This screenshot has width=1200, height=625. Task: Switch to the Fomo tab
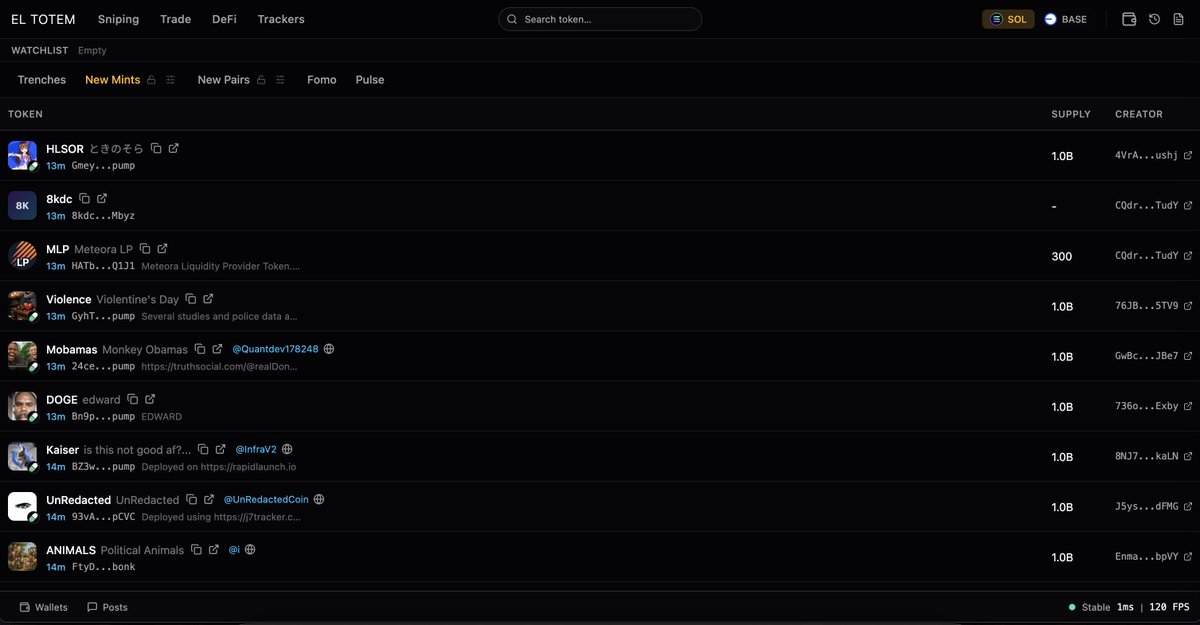tap(322, 80)
